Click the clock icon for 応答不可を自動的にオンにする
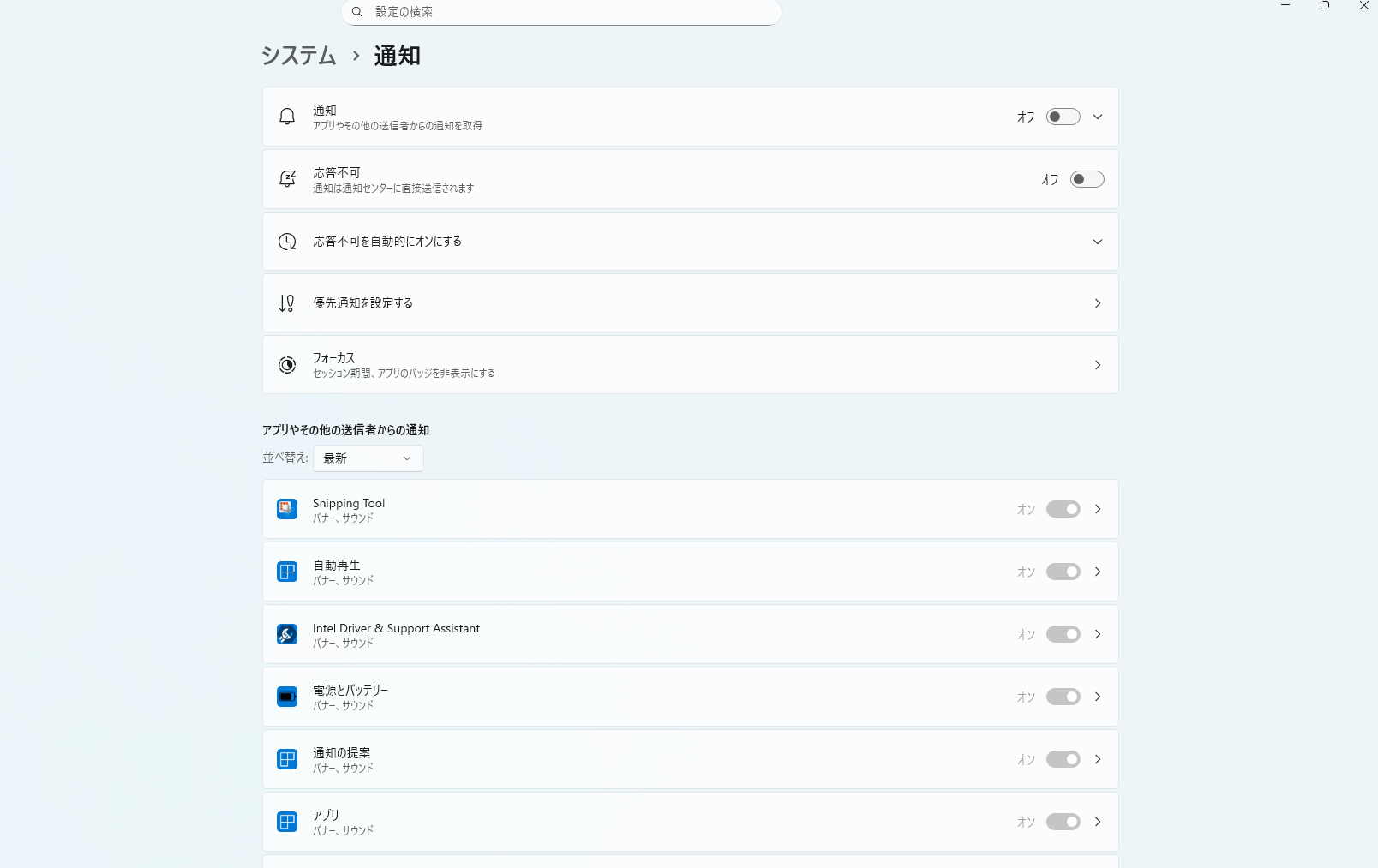 [287, 242]
